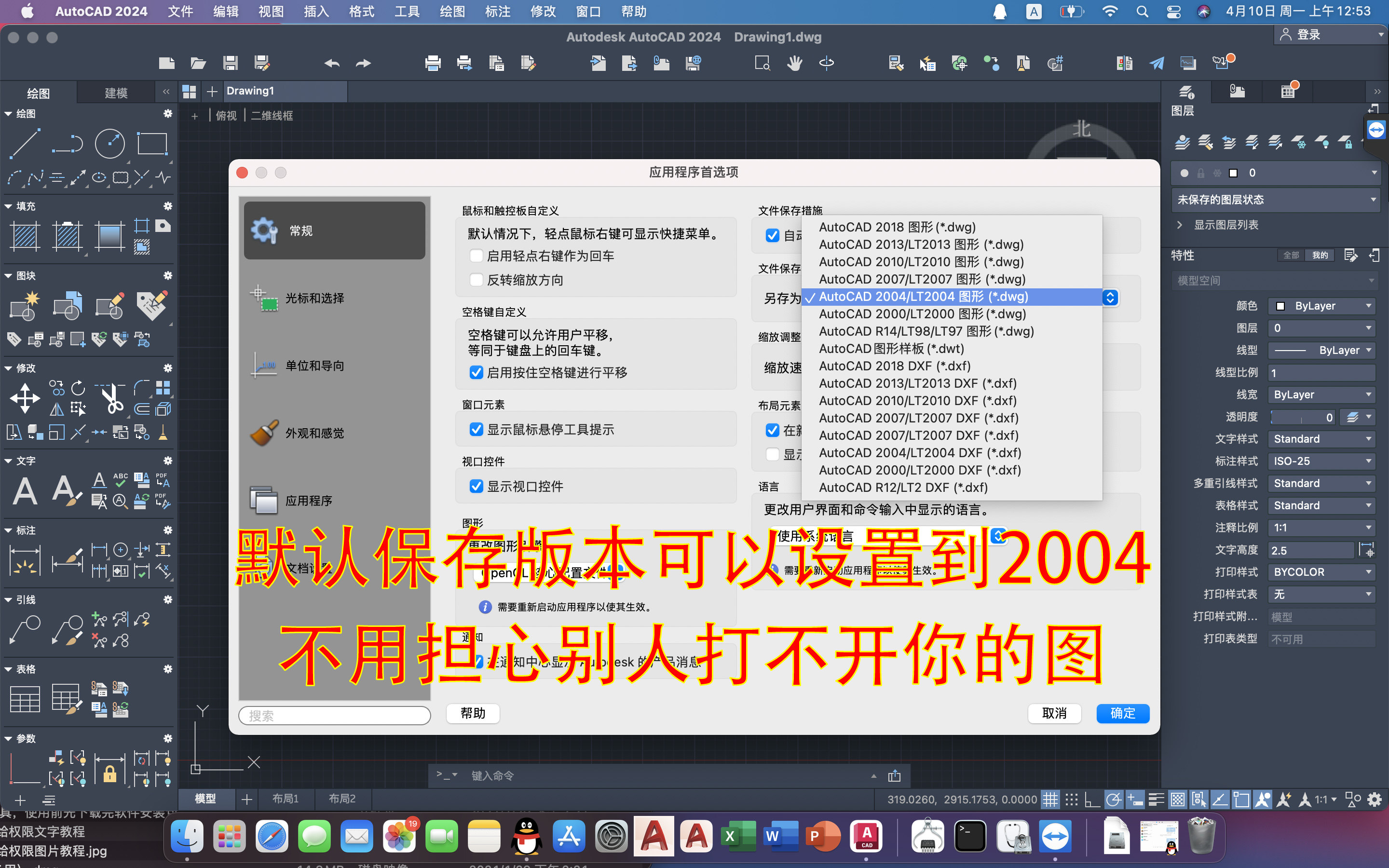Open 颜色 ByLayer dropdown in properties
Image resolution: width=1389 pixels, height=868 pixels.
pyautogui.click(x=1321, y=306)
